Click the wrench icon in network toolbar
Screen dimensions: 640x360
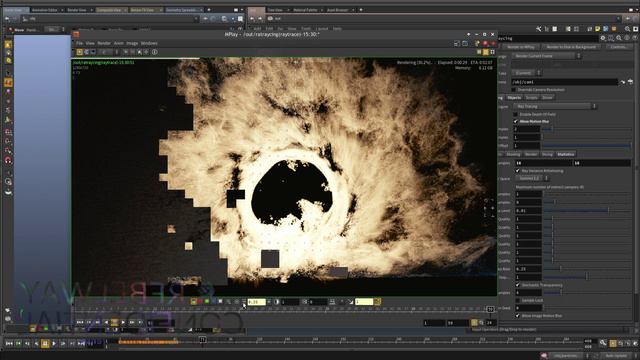pos(538,29)
